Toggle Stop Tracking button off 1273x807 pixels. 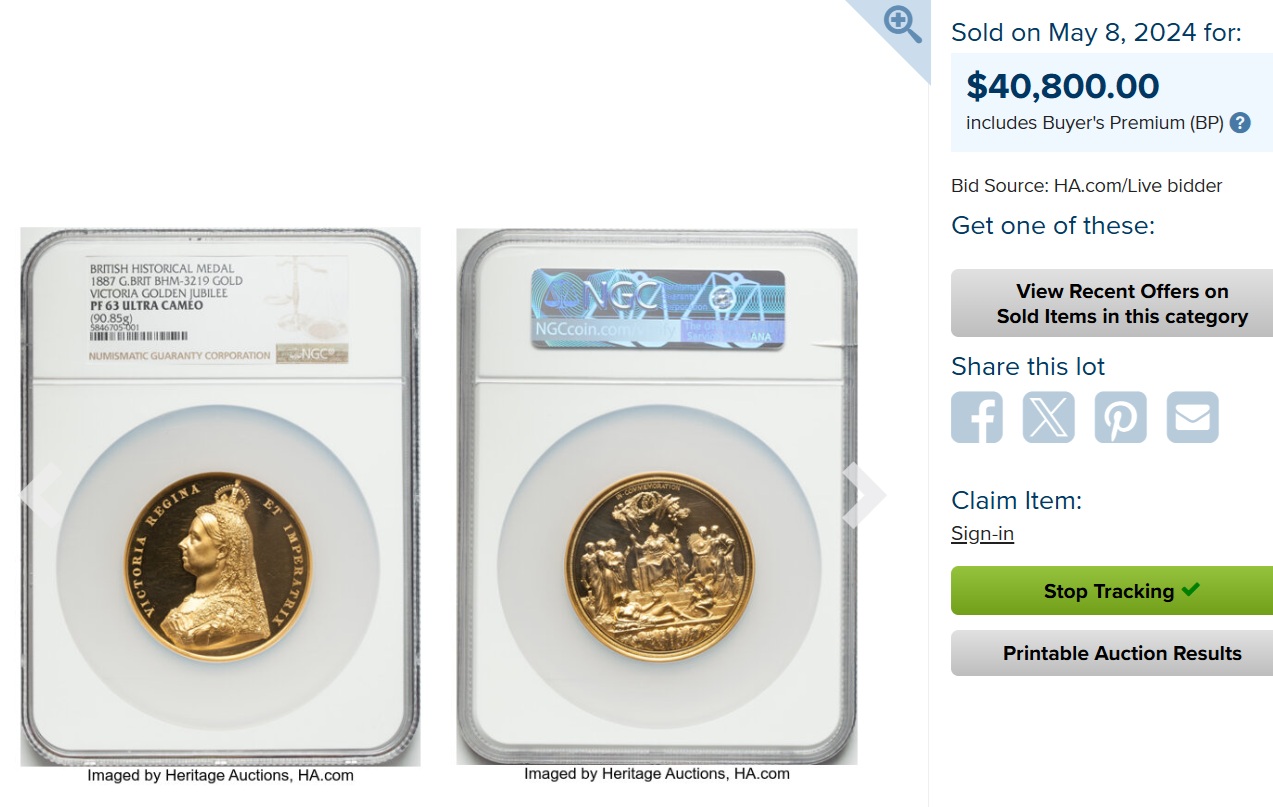tap(1112, 591)
